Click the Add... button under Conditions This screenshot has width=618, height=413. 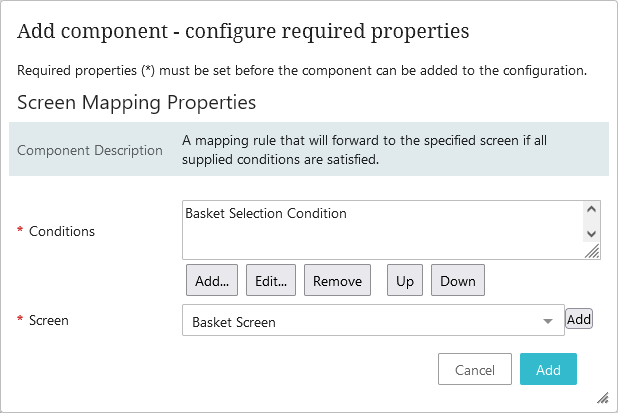coord(212,281)
